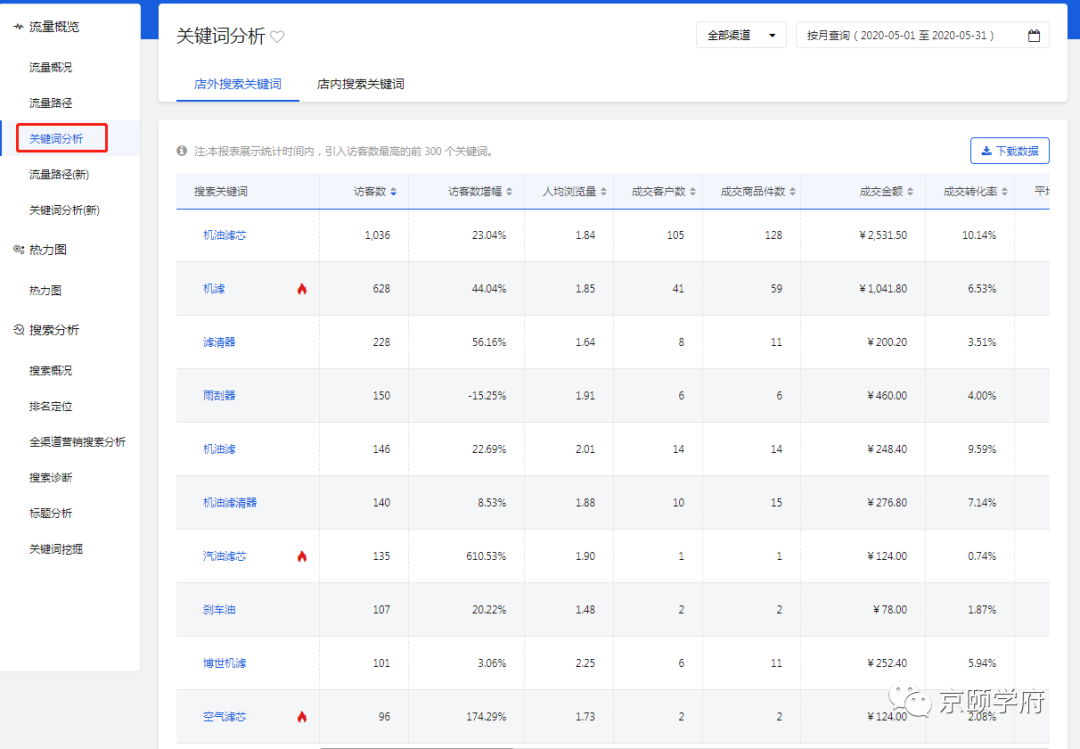Open the keyword link 博世机滤

225,663
